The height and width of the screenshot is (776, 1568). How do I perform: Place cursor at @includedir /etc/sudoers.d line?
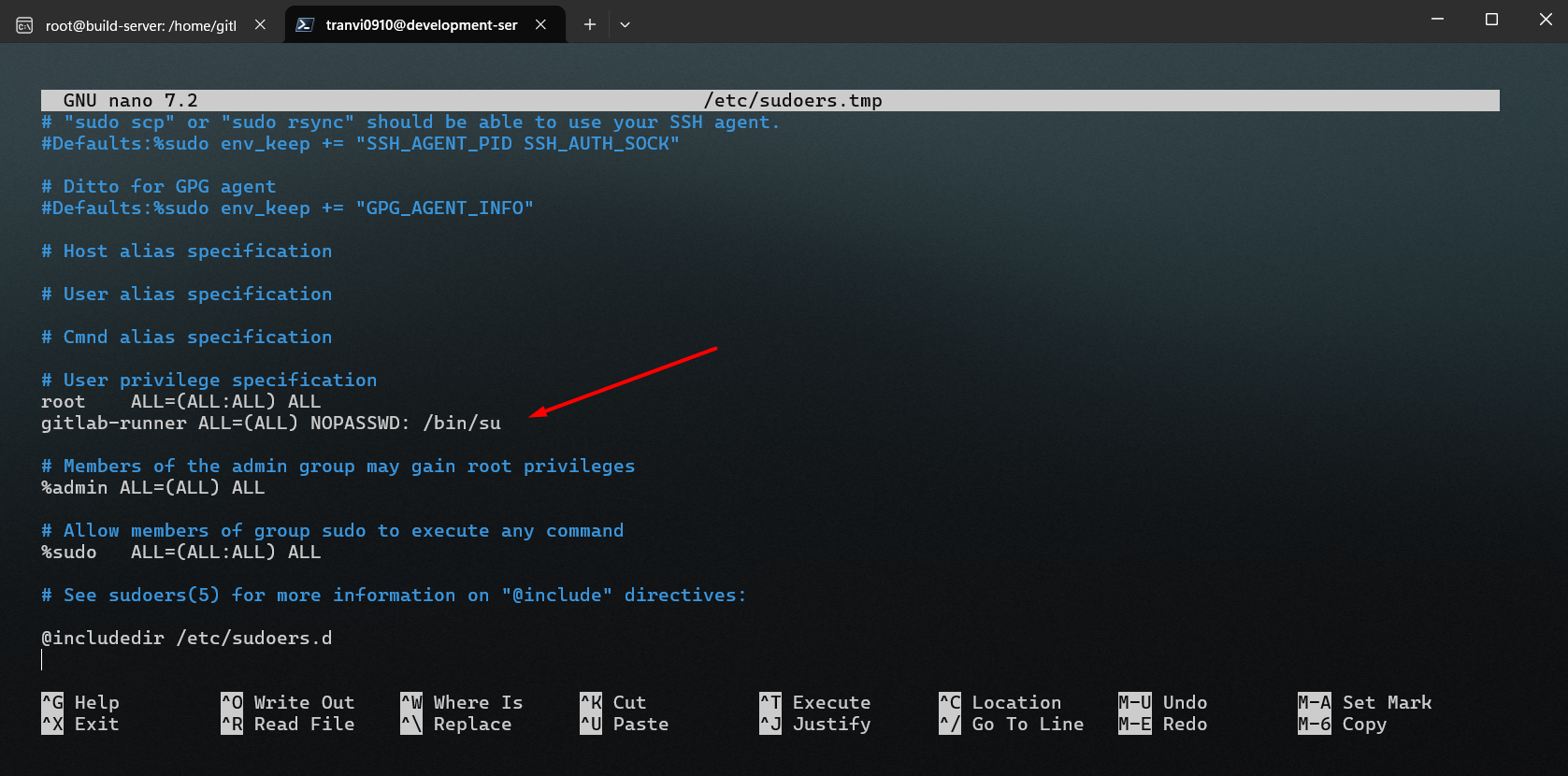click(x=187, y=639)
